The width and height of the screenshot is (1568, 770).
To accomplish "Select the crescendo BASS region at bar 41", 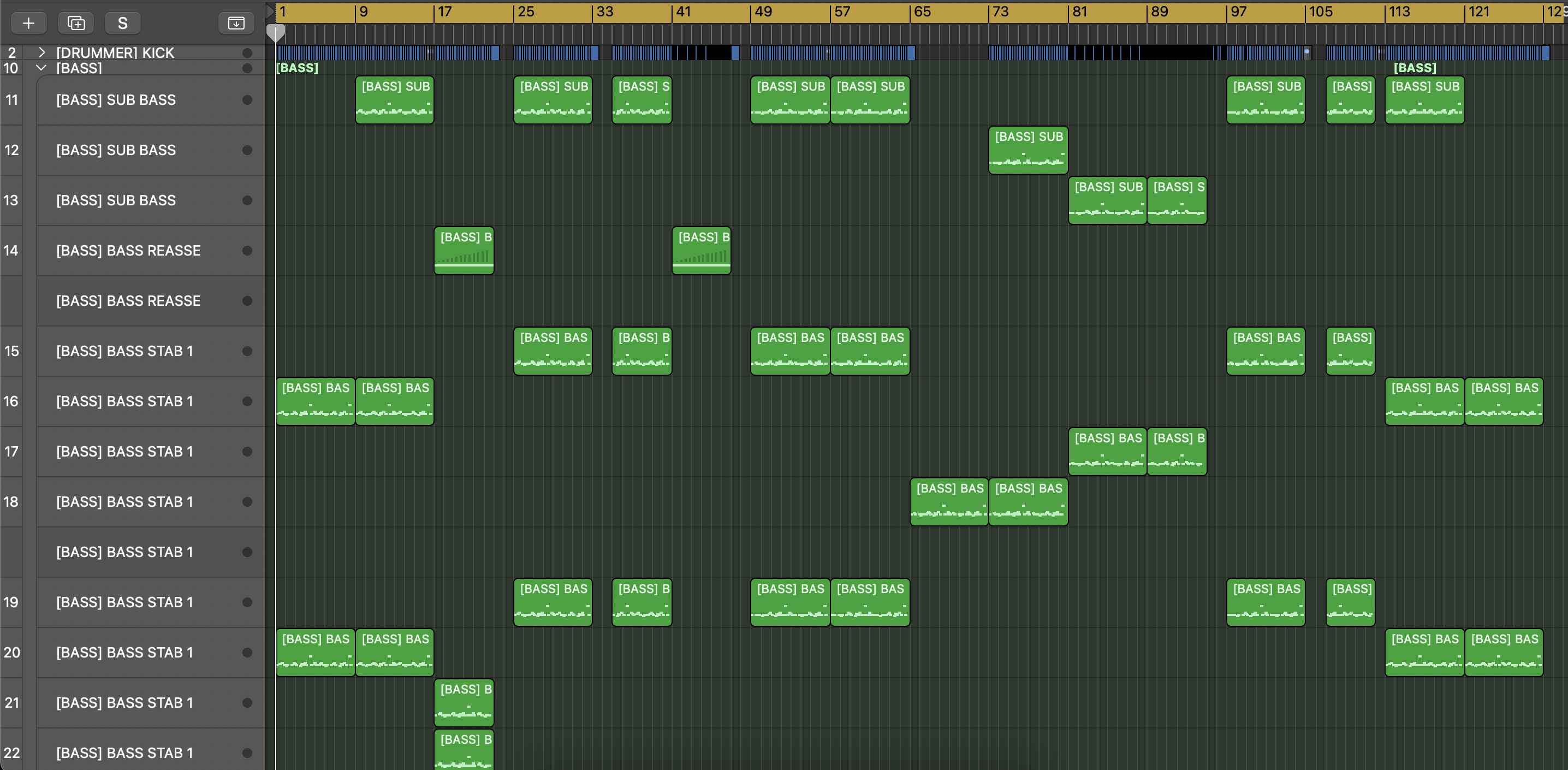I will coord(701,251).
